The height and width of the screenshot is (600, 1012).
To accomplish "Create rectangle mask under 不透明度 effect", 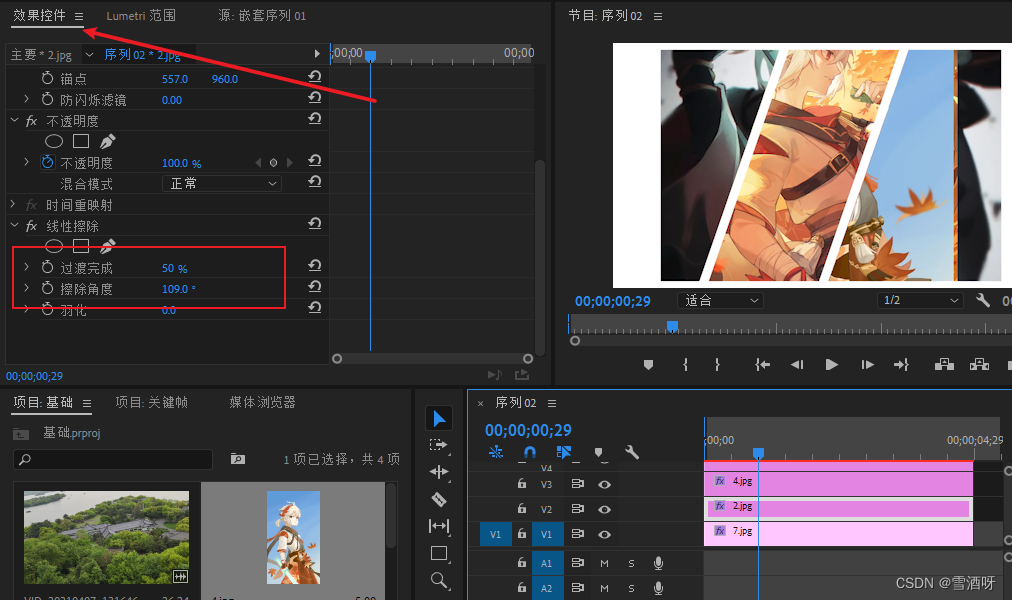I will [x=81, y=141].
